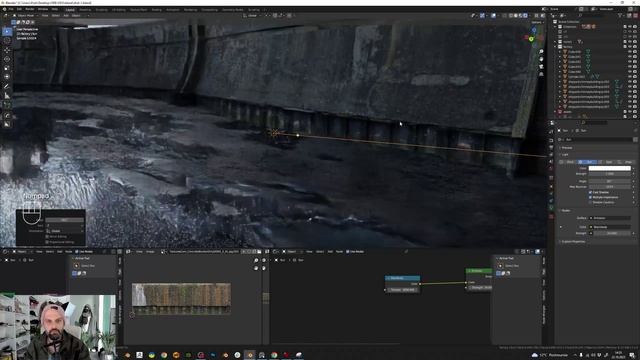Enable Shadow Caustics checkbox

[590, 202]
